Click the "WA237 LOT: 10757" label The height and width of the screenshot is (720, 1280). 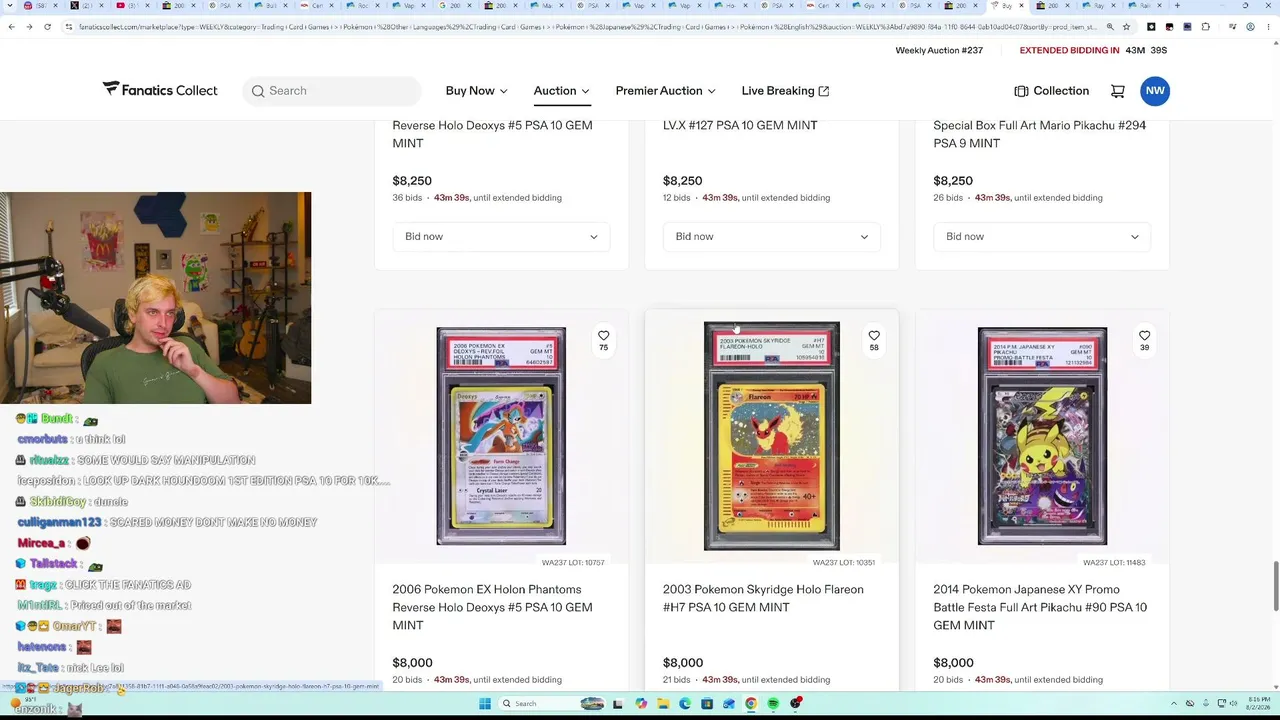pyautogui.click(x=573, y=563)
